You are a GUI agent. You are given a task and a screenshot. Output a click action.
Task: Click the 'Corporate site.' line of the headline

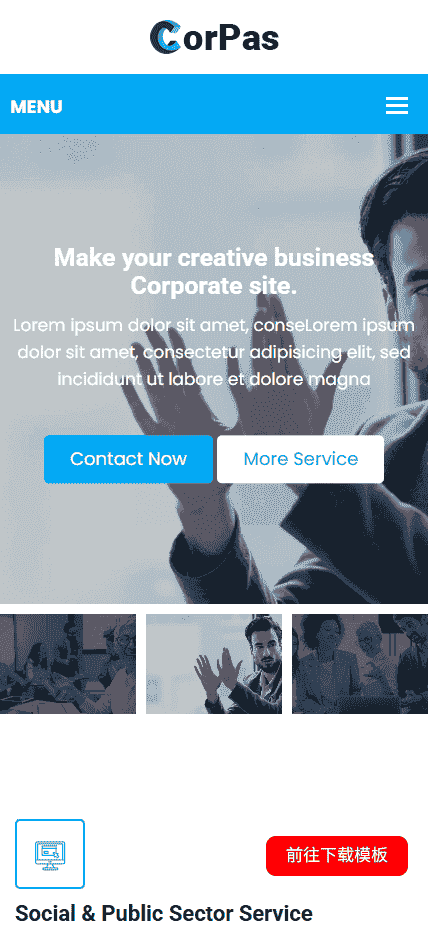[x=214, y=287]
